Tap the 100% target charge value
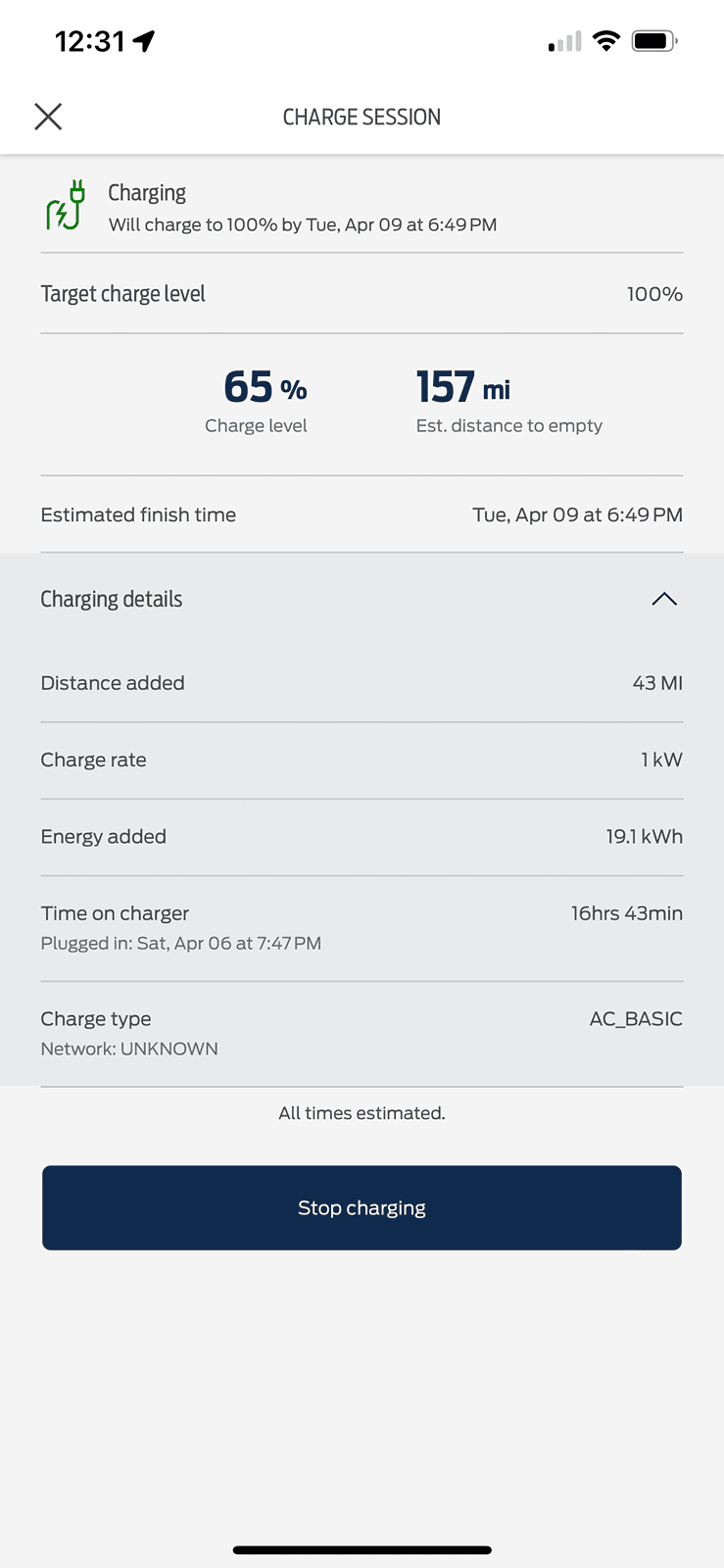 (653, 294)
